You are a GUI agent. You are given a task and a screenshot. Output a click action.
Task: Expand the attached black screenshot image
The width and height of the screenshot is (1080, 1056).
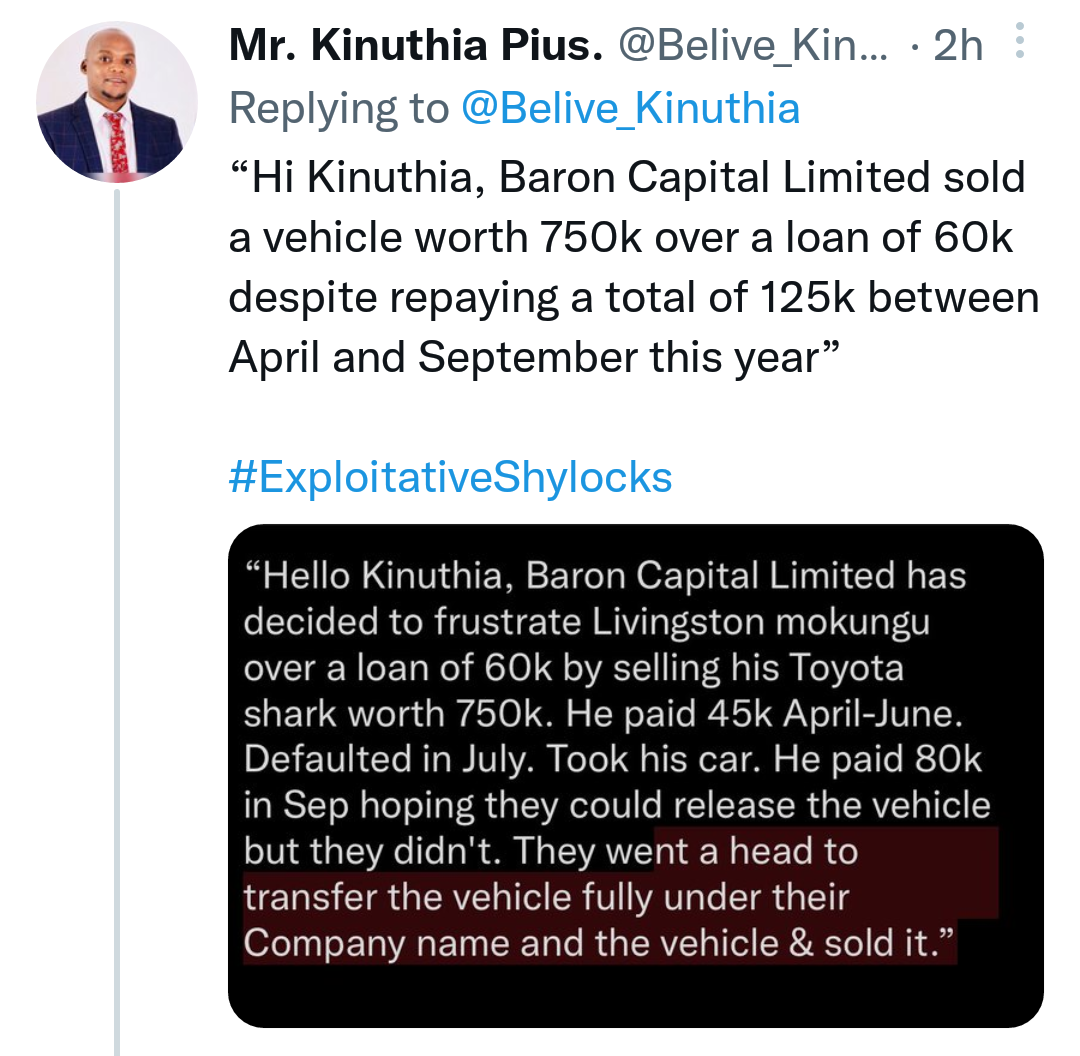click(x=636, y=776)
